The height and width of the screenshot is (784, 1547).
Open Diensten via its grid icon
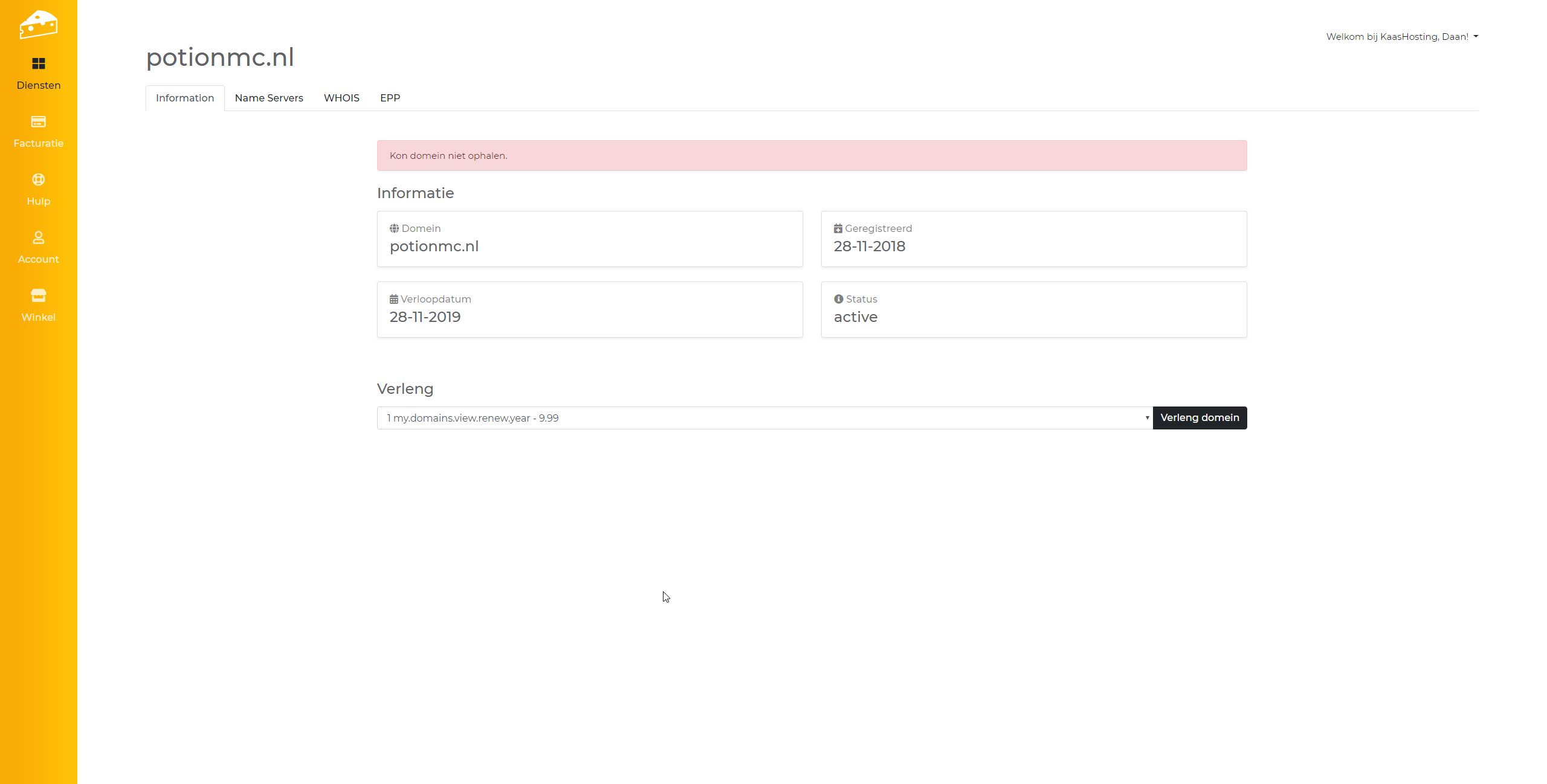tap(38, 63)
